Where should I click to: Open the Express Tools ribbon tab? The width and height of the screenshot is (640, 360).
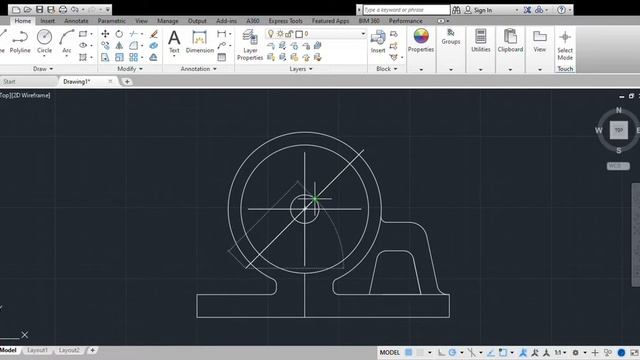pyautogui.click(x=285, y=21)
